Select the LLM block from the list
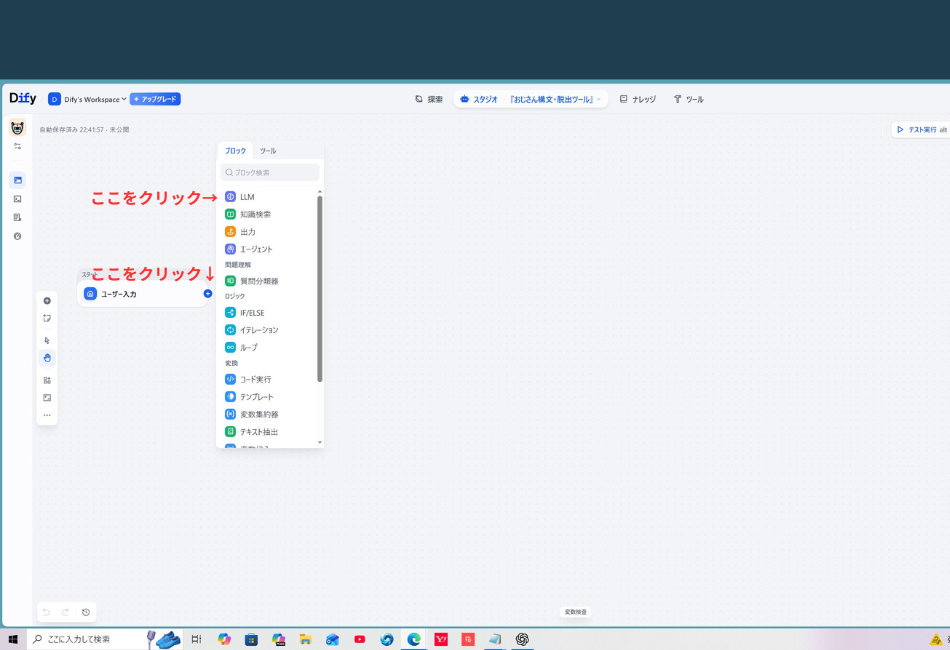Image resolution: width=950 pixels, height=650 pixels. click(x=246, y=197)
